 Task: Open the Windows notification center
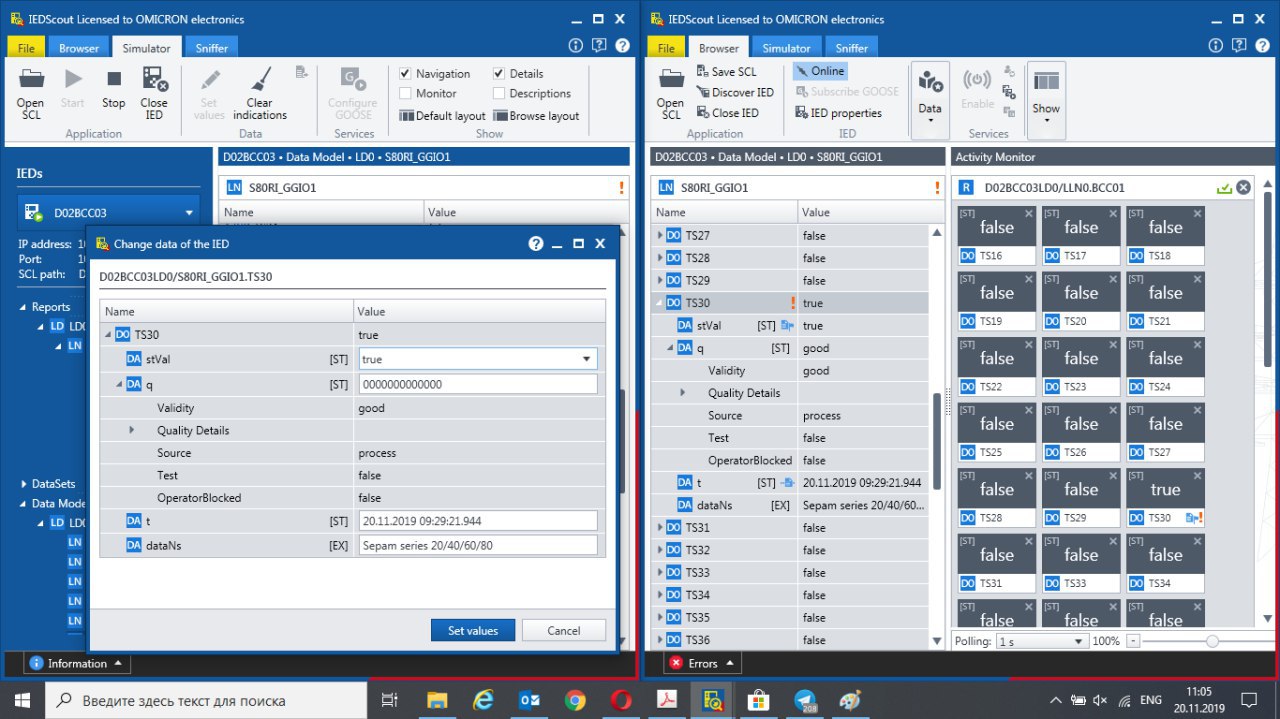coord(1248,700)
